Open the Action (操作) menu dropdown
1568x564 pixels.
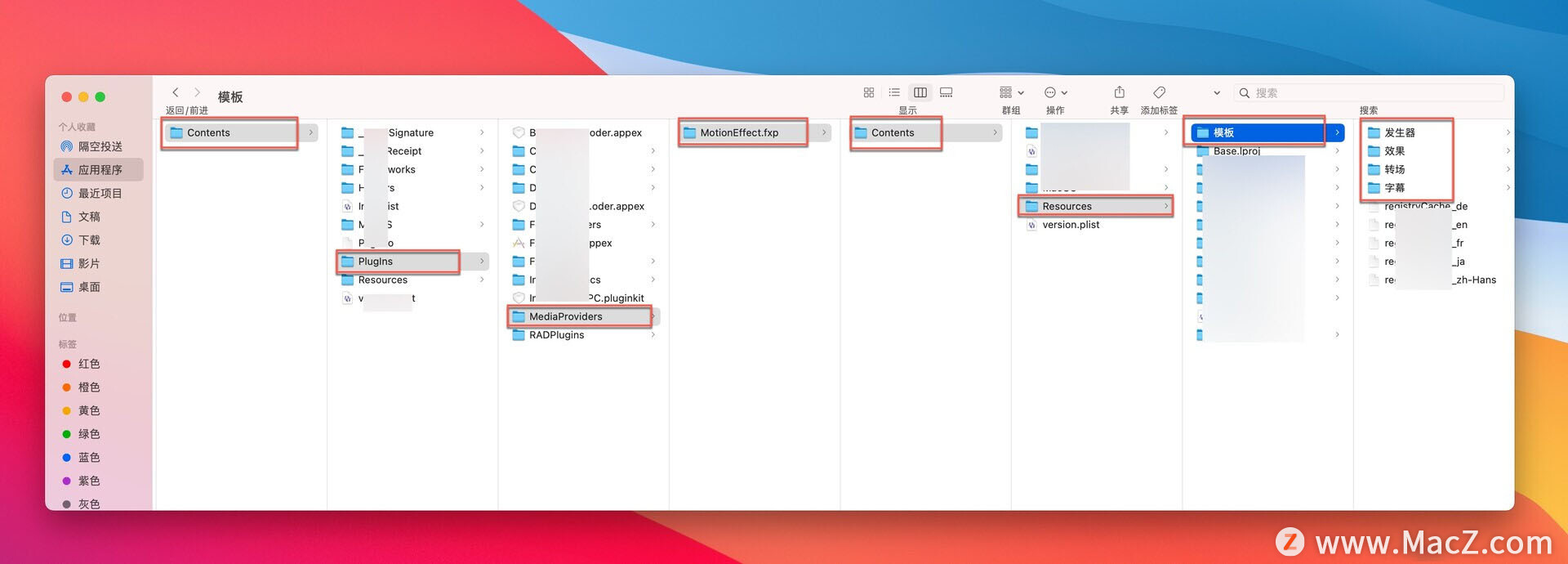coord(1056,92)
